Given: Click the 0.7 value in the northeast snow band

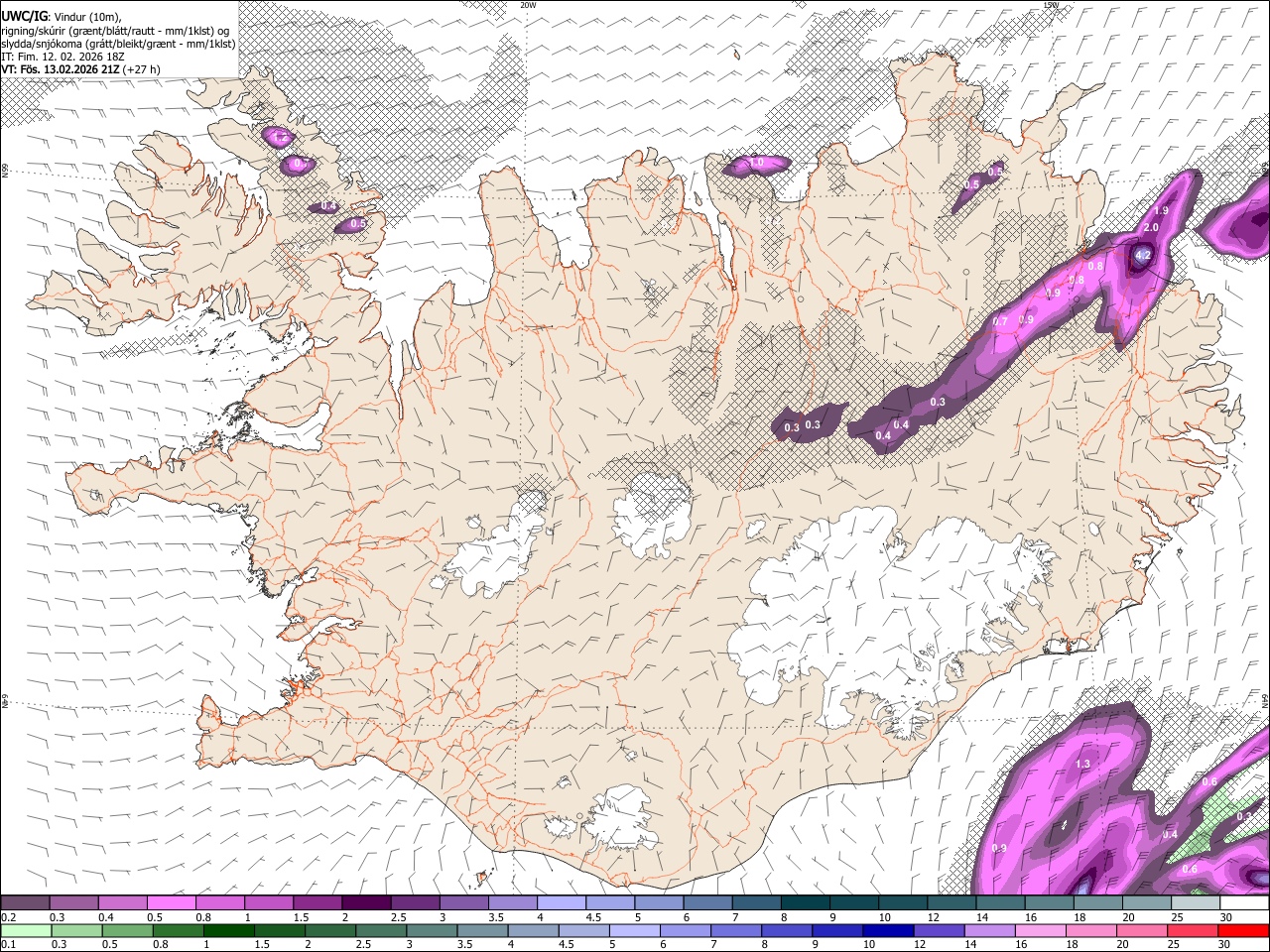Looking at the screenshot, I should click(x=1000, y=321).
